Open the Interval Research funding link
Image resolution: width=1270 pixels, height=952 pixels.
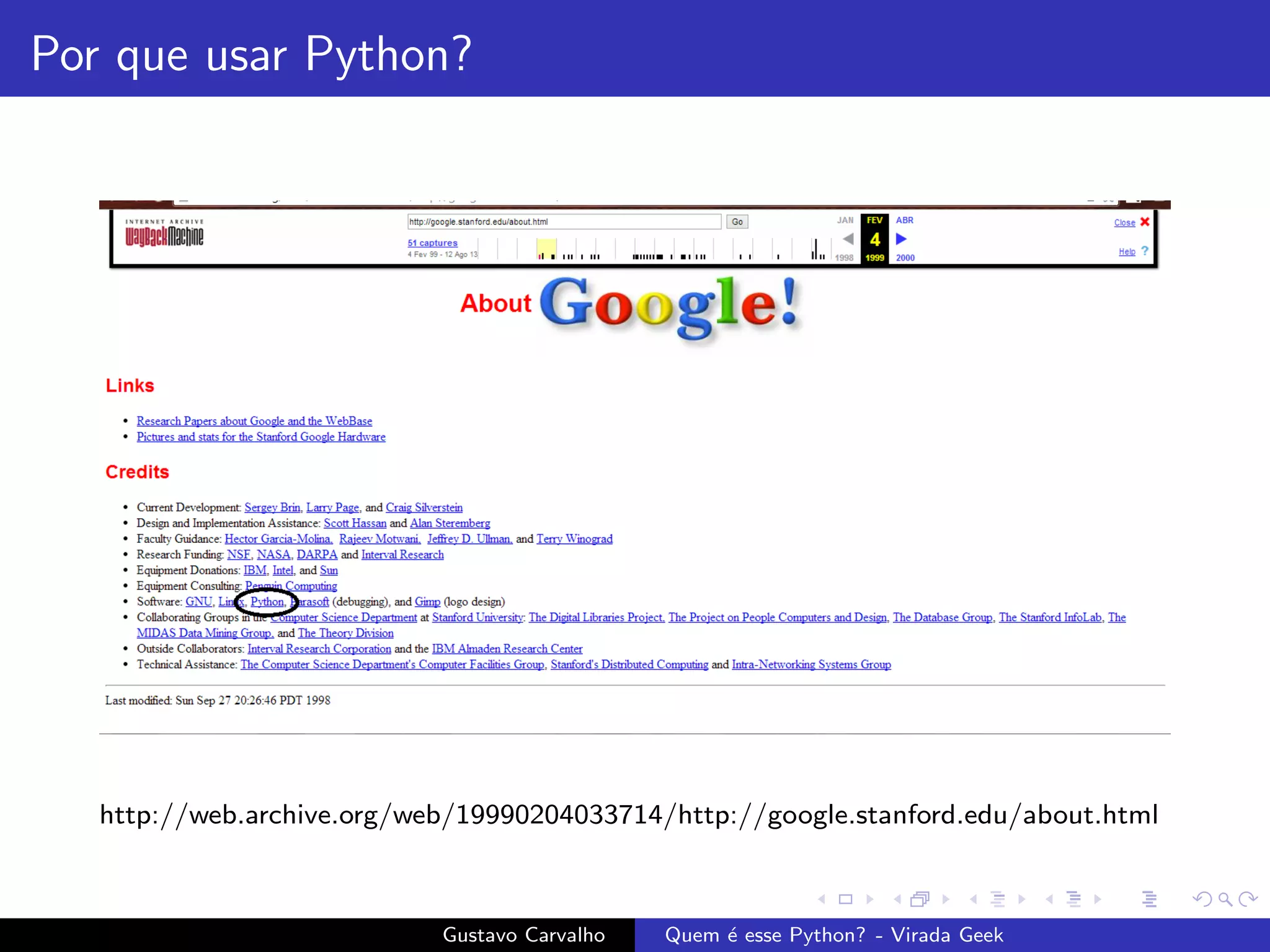pyautogui.click(x=402, y=555)
